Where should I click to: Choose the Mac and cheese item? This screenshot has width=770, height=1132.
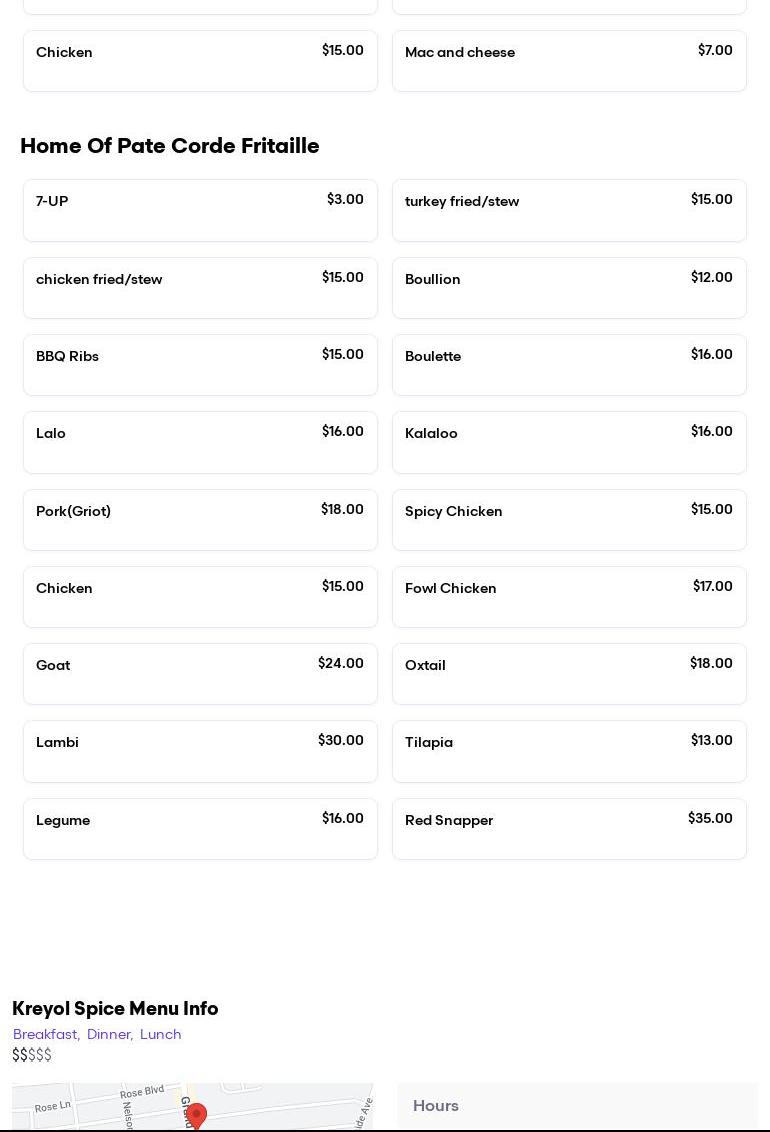(569, 61)
